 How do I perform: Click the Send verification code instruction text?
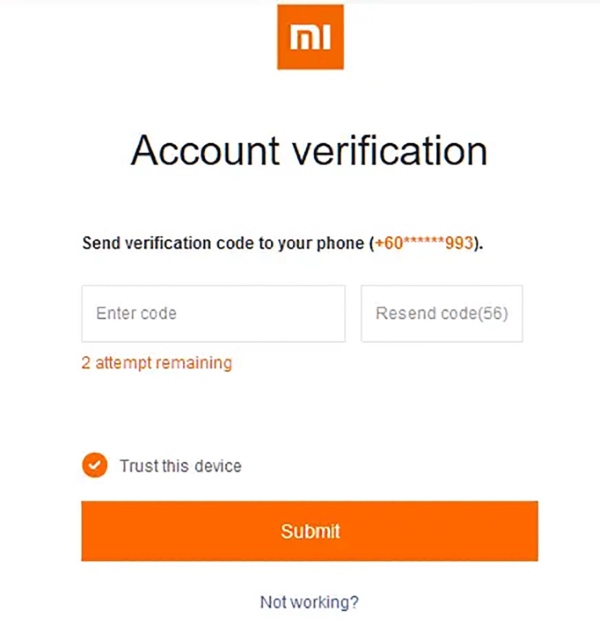[225, 243]
